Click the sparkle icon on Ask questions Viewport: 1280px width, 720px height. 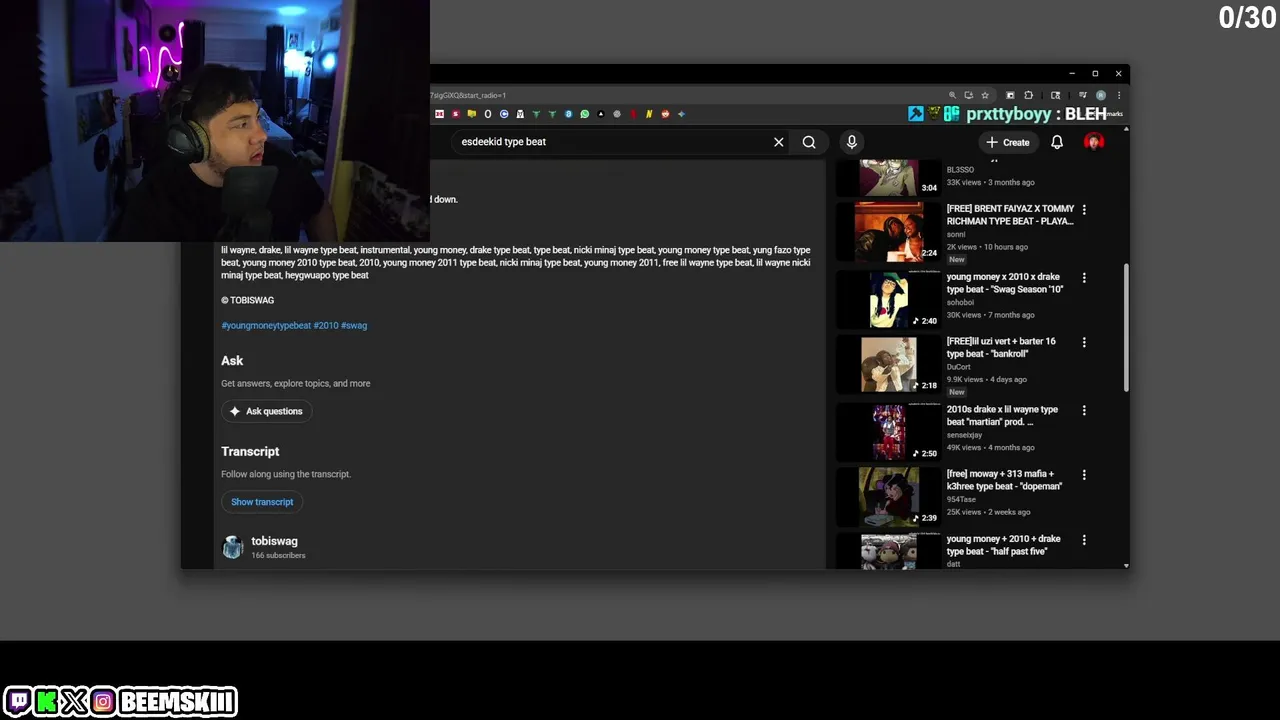point(235,411)
